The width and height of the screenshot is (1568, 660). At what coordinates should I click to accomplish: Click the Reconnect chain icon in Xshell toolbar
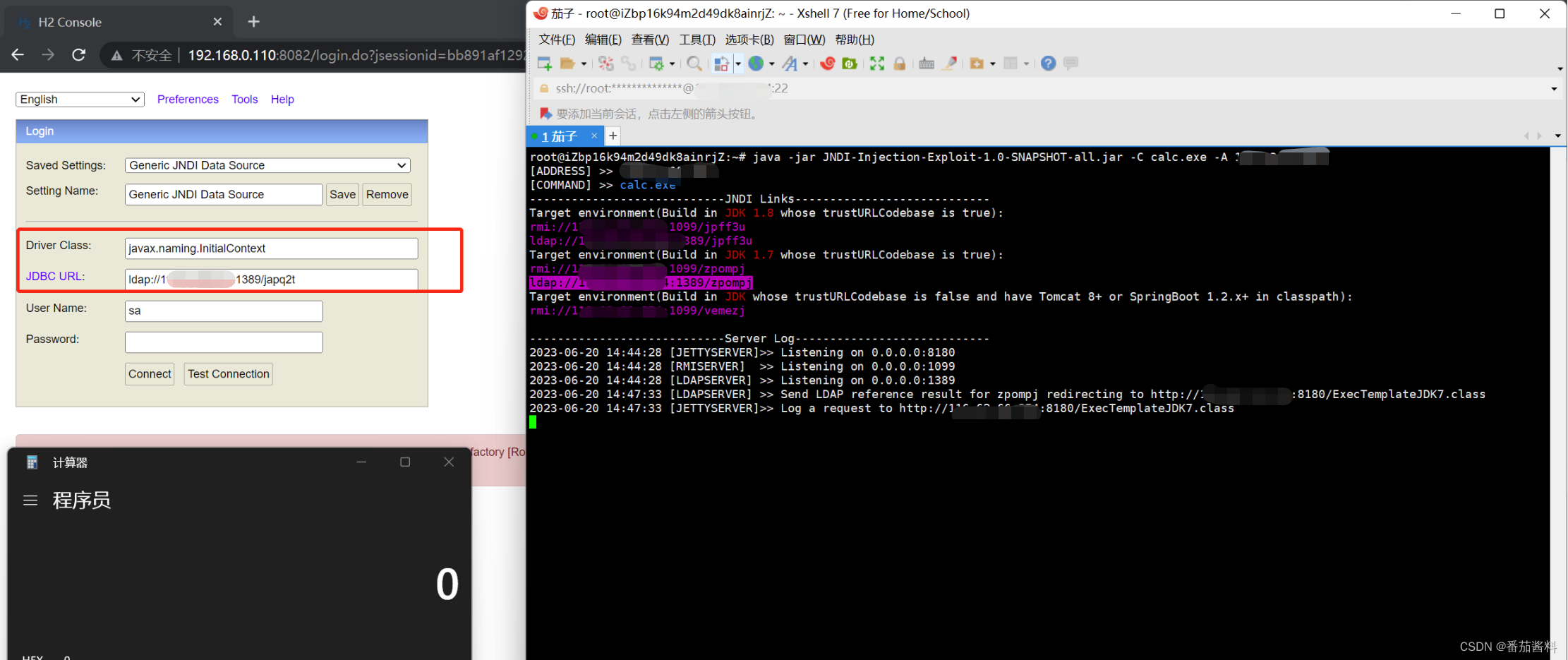(x=627, y=64)
